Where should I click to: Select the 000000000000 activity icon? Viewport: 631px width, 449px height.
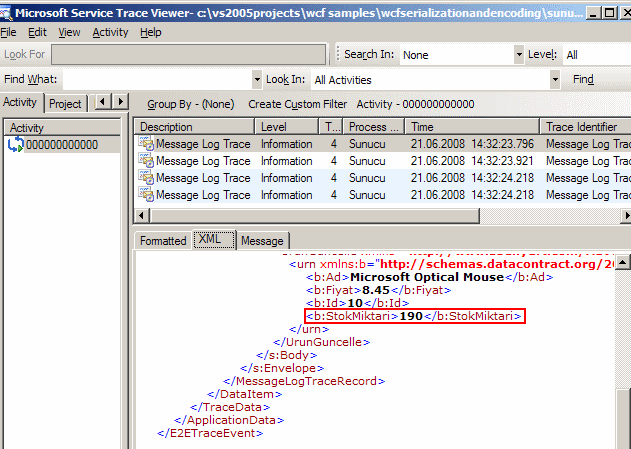(x=14, y=145)
